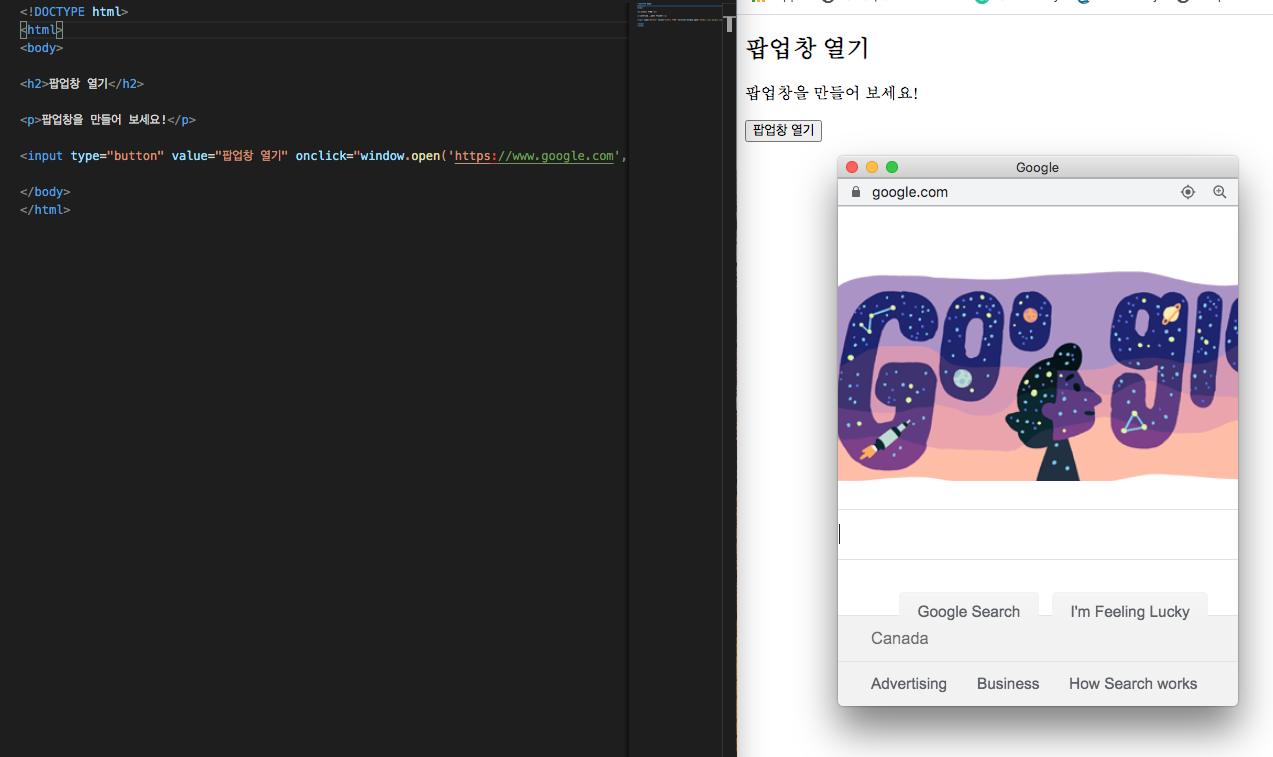
Task: Open the Advertising footer link
Action: [909, 684]
